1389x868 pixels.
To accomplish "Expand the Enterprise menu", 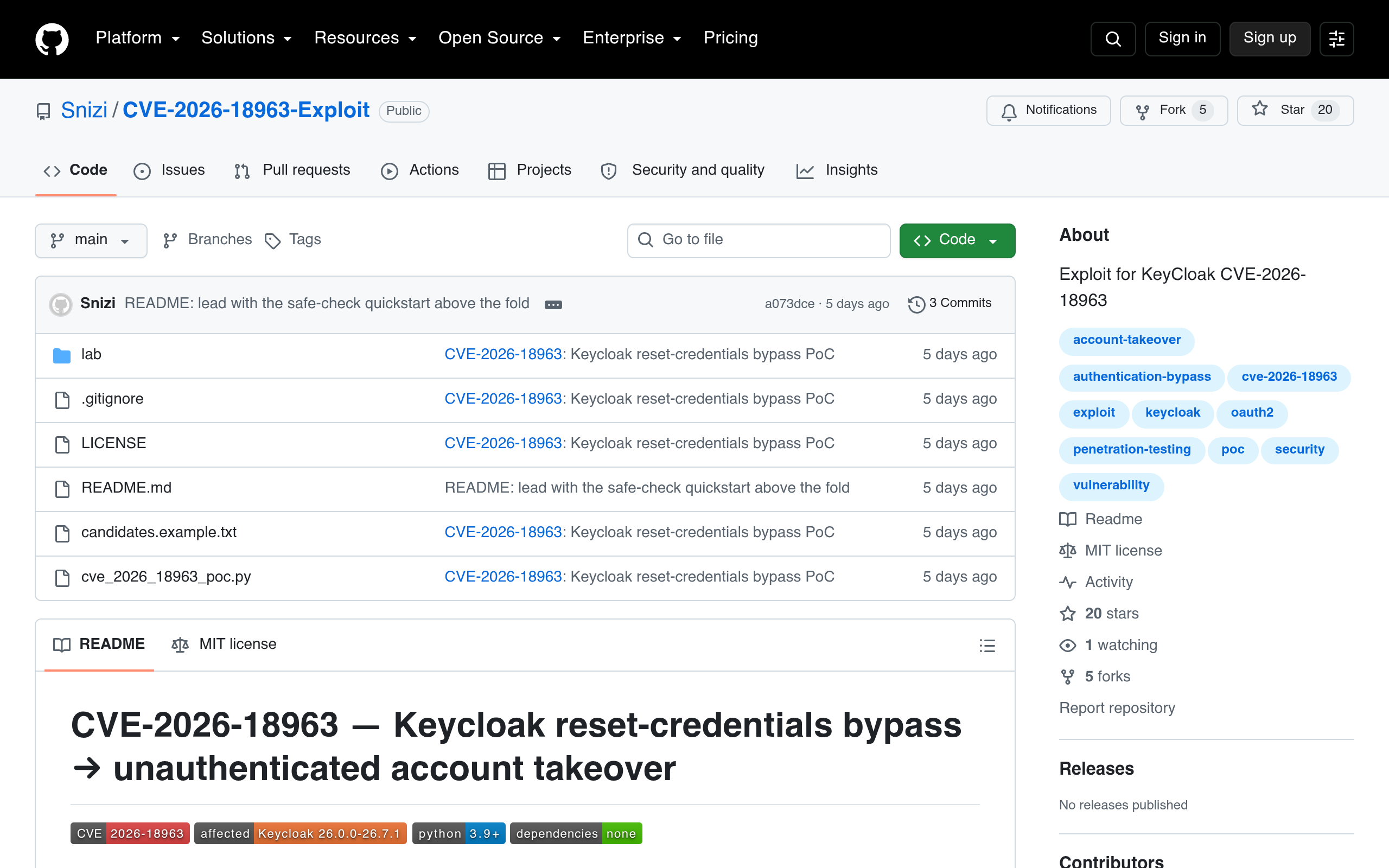I will pos(632,38).
